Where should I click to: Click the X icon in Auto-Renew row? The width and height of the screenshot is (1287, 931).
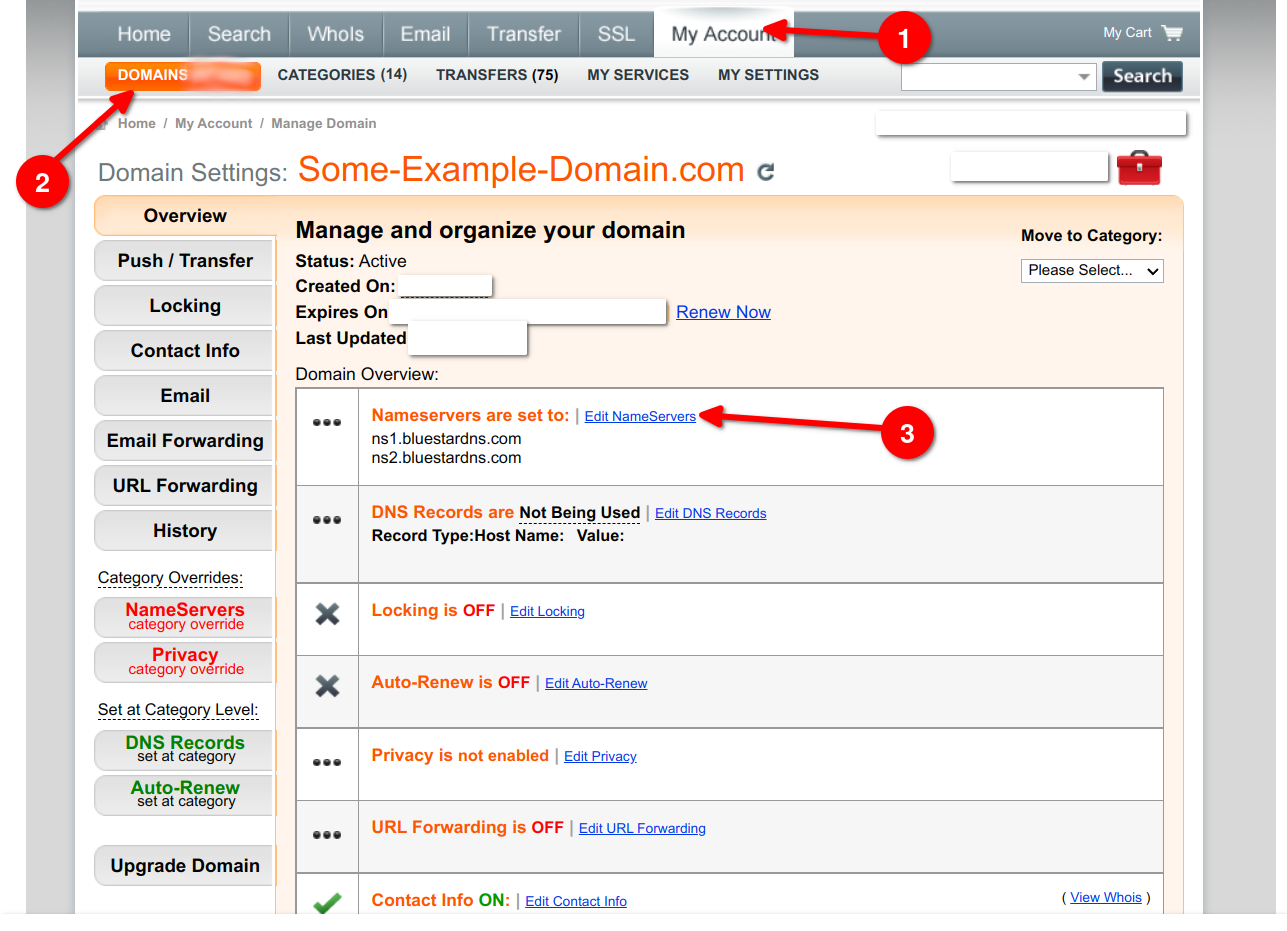point(327,686)
